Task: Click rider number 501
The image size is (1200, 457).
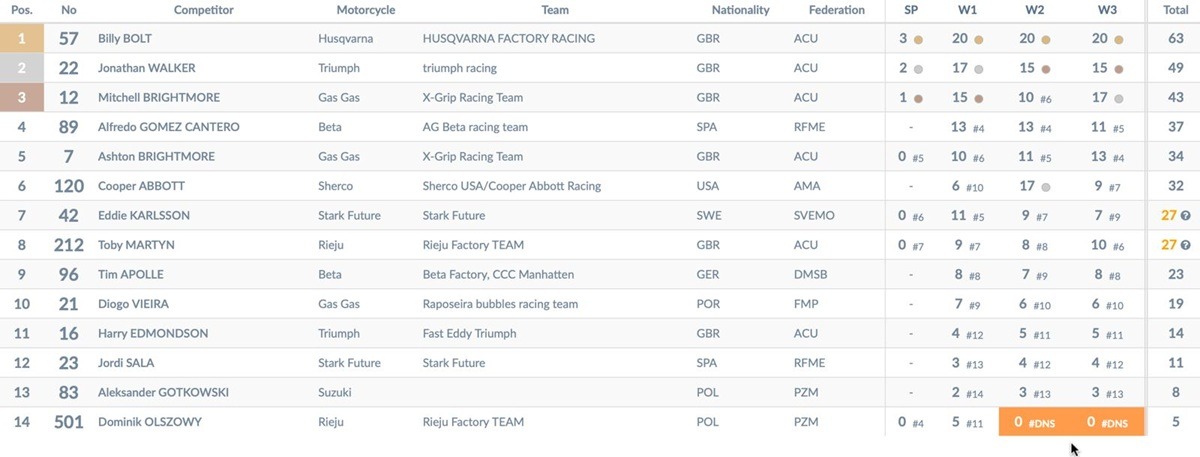Action: tap(68, 422)
